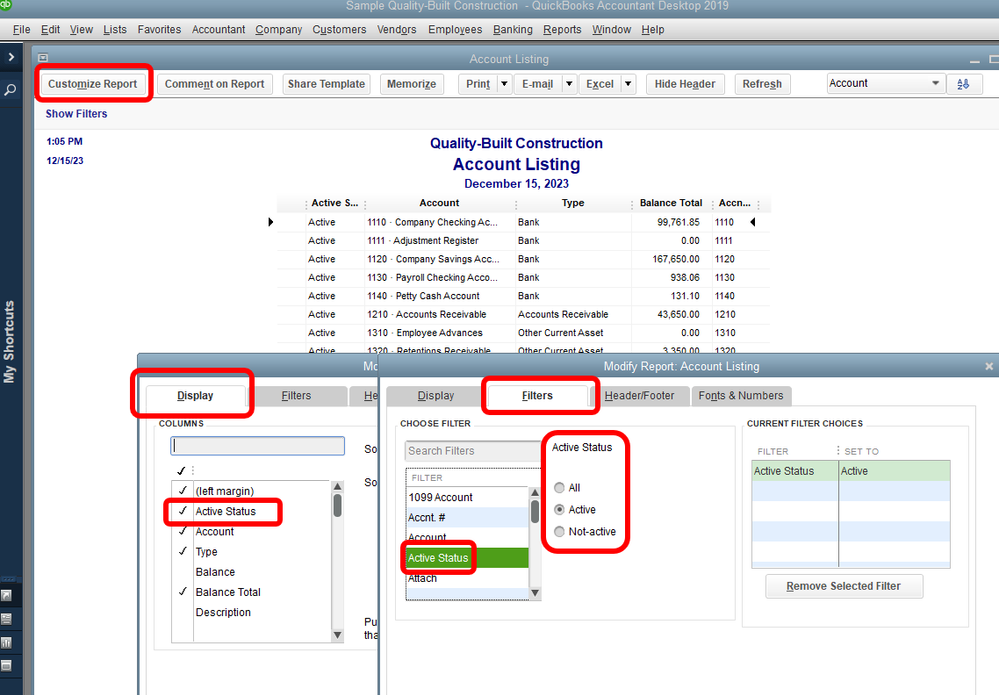Click the Search Filters input field
The width and height of the screenshot is (999, 695).
(473, 451)
